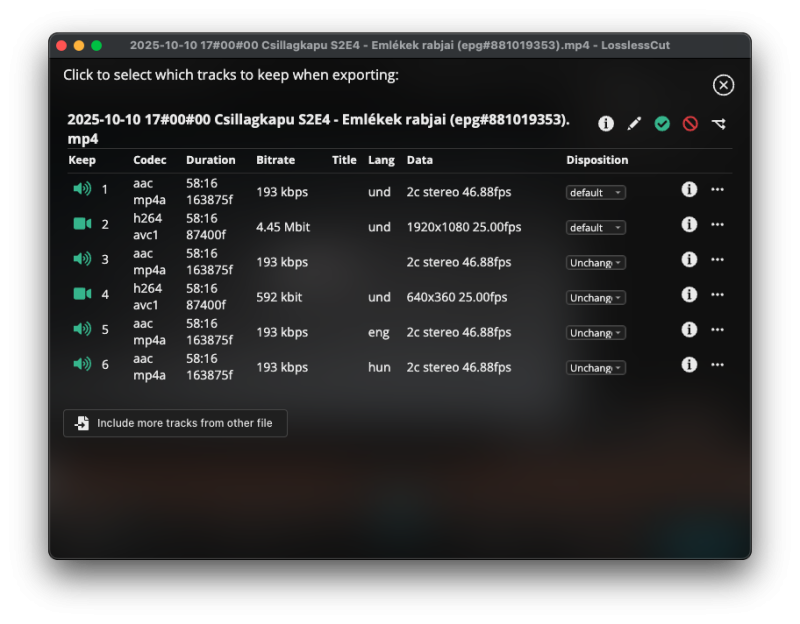Click the 1920x1080 25.00fps data cell
The height and width of the screenshot is (624, 800).
coord(464,227)
